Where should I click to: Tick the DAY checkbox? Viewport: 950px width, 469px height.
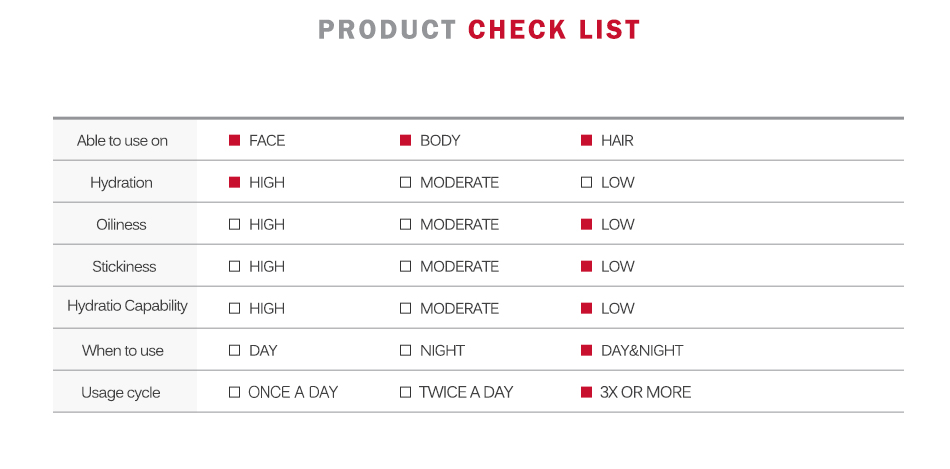pos(235,351)
